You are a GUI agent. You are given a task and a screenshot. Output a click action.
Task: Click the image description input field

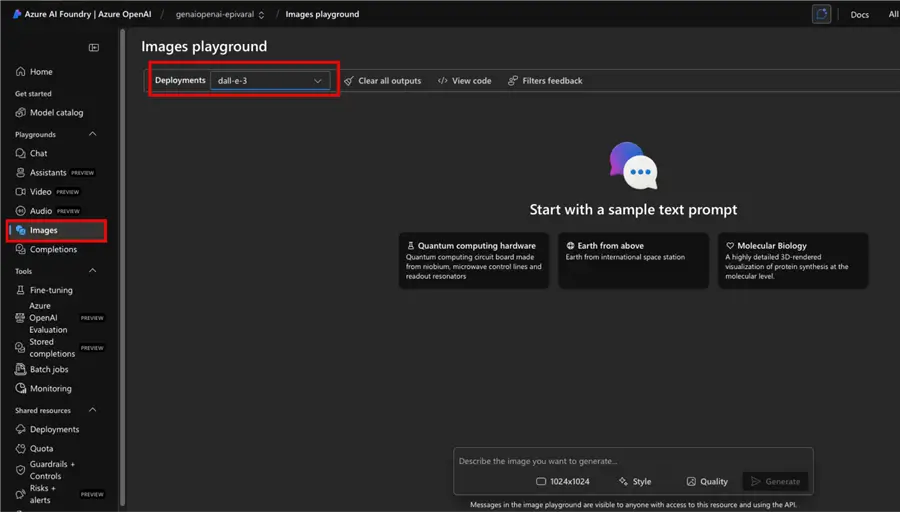coord(632,461)
